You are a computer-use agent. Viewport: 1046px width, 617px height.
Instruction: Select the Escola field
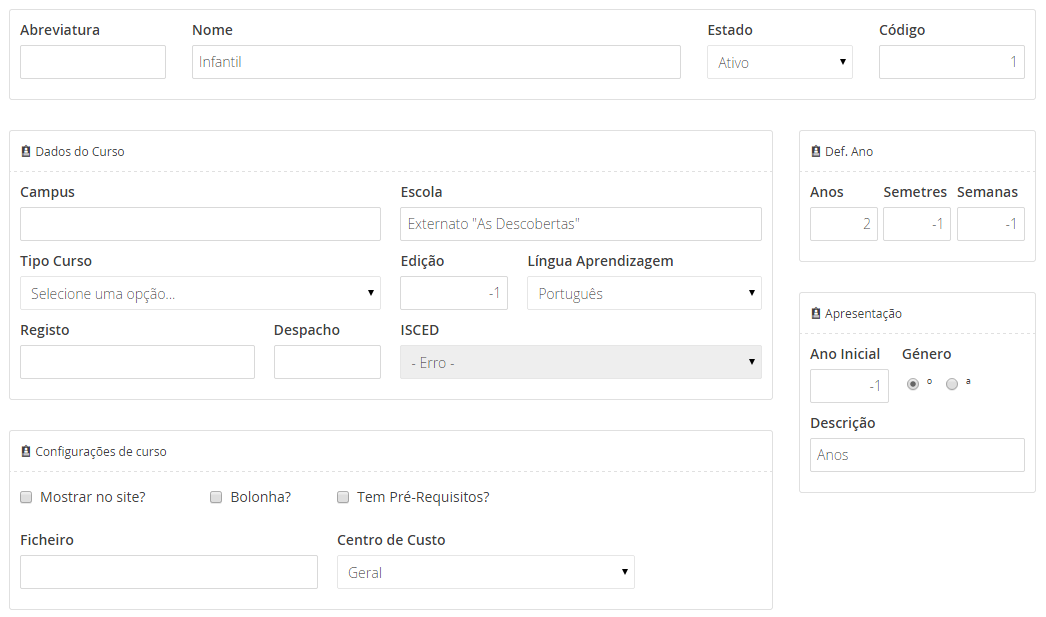[580, 224]
